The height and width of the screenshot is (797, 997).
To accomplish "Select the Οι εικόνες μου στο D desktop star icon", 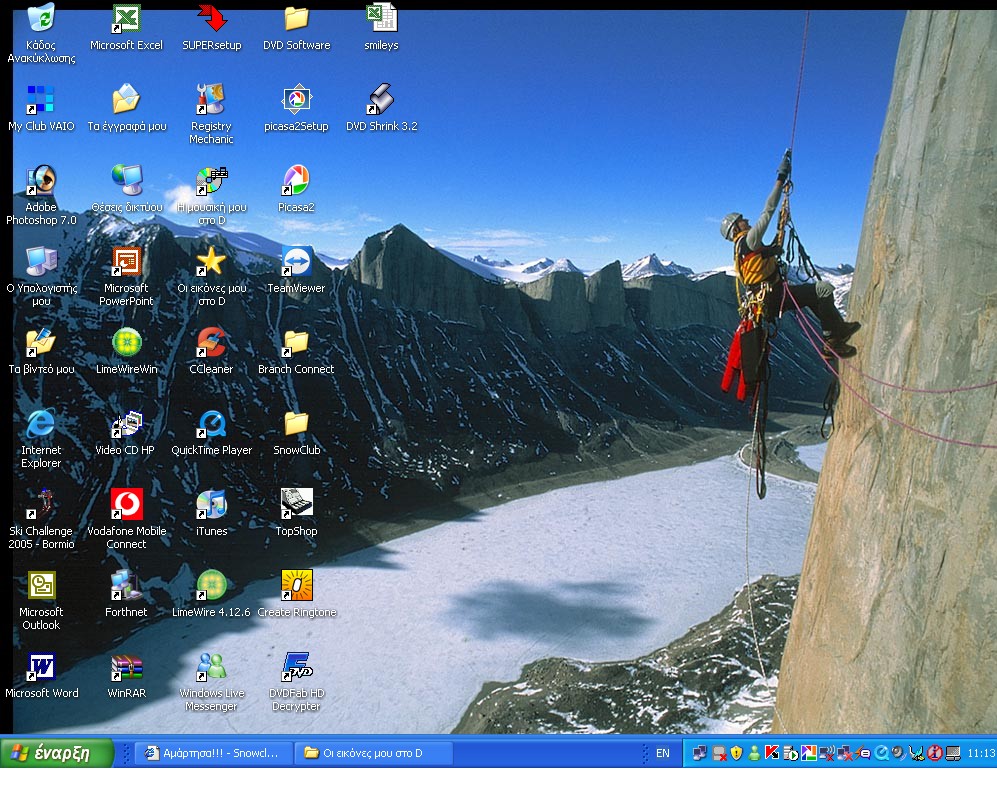I will pyautogui.click(x=212, y=261).
